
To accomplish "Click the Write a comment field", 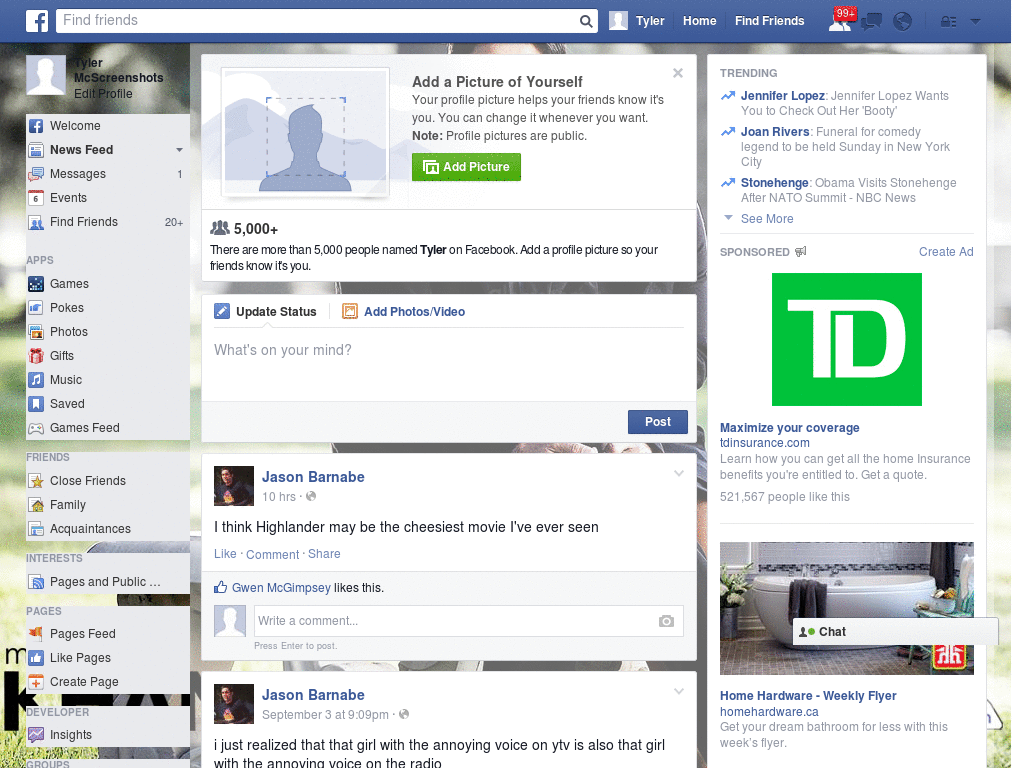I will click(x=468, y=621).
